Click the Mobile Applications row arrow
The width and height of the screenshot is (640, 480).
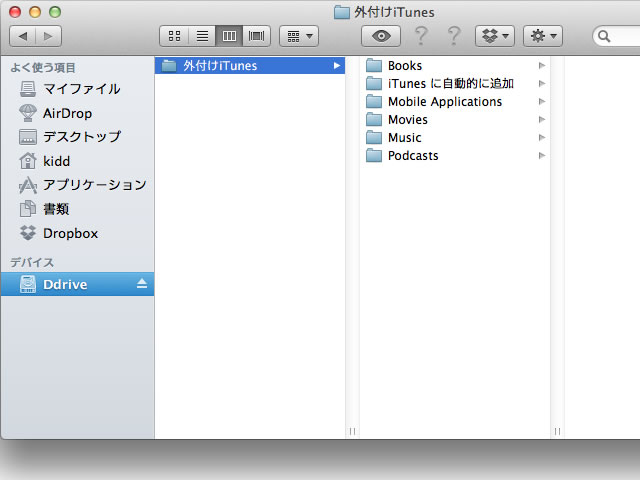pyautogui.click(x=542, y=101)
